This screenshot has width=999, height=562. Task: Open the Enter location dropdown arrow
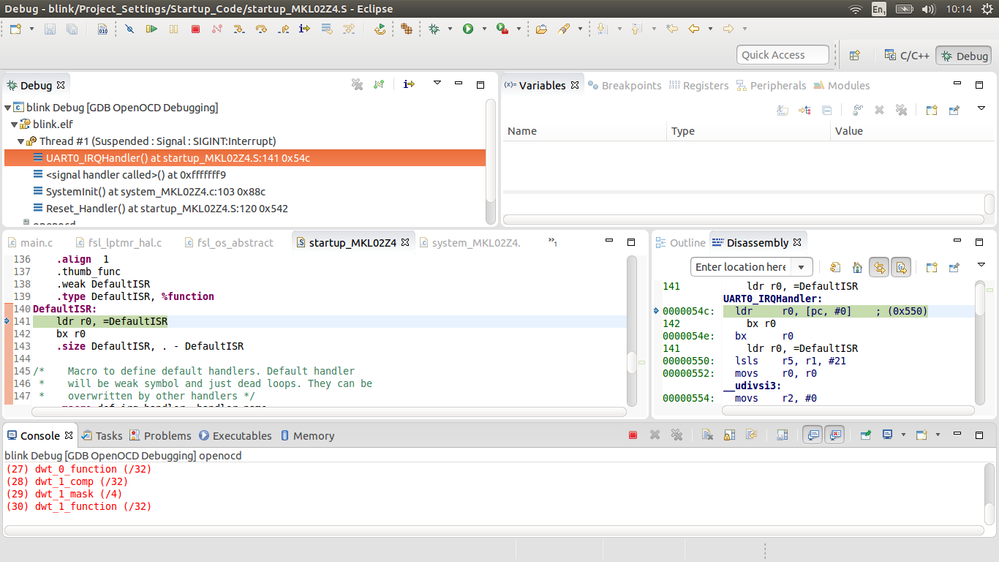point(801,267)
